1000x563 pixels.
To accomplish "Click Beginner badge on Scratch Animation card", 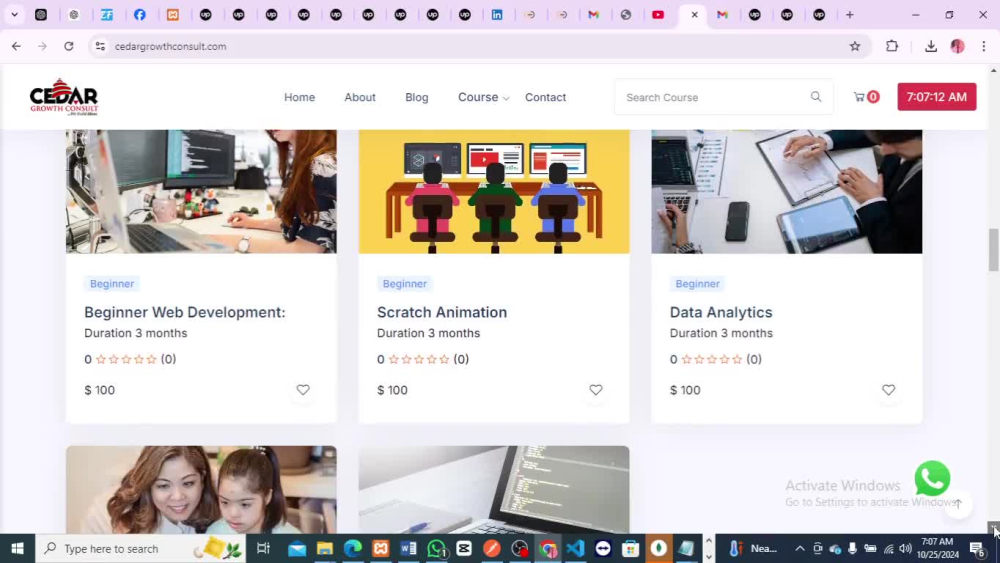I will coord(404,284).
